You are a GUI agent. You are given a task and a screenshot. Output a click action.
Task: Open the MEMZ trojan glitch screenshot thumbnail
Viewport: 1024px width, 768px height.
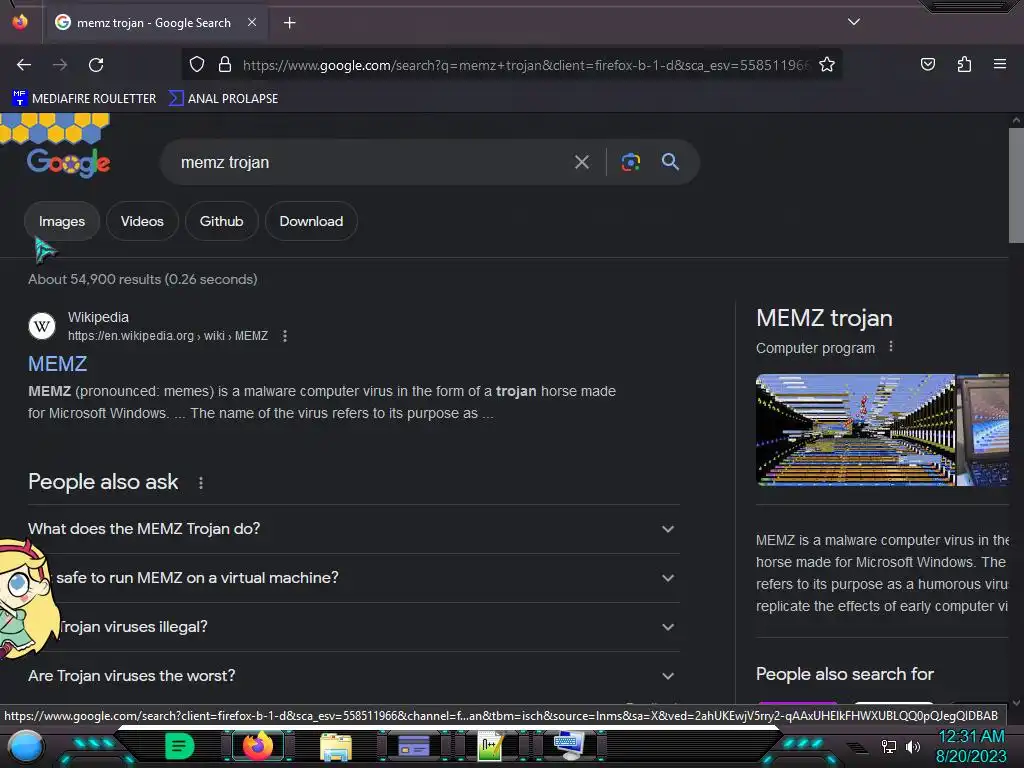pos(855,430)
